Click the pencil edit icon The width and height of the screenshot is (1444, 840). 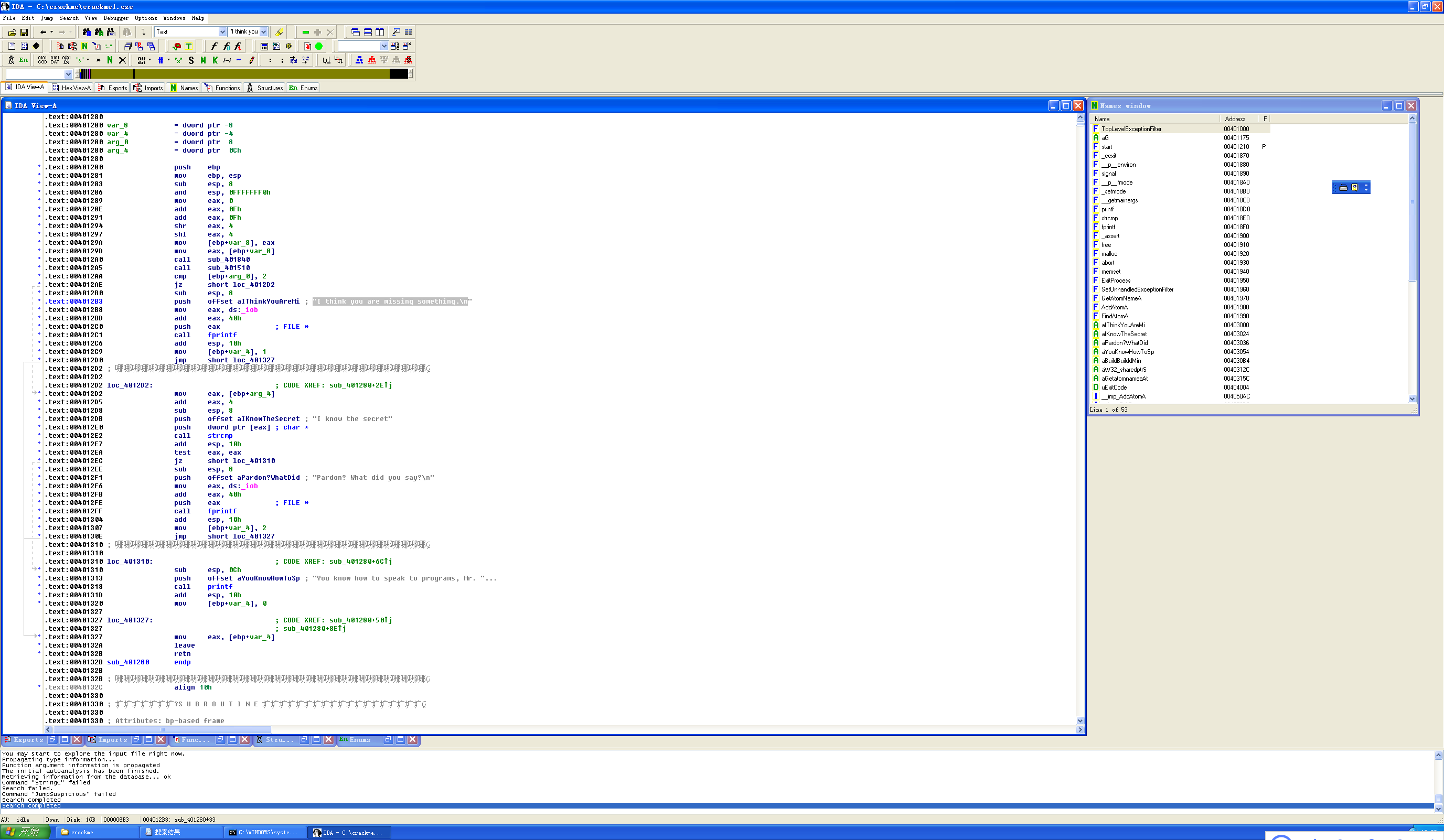(x=252, y=60)
